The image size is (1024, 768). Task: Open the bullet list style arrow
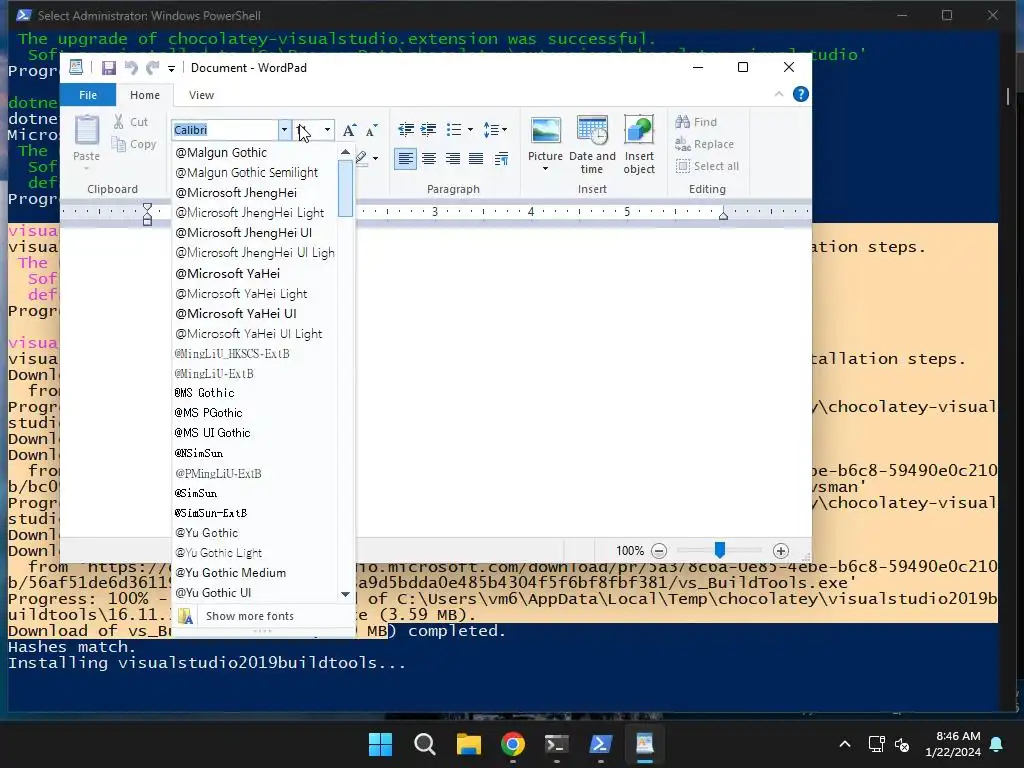470,129
